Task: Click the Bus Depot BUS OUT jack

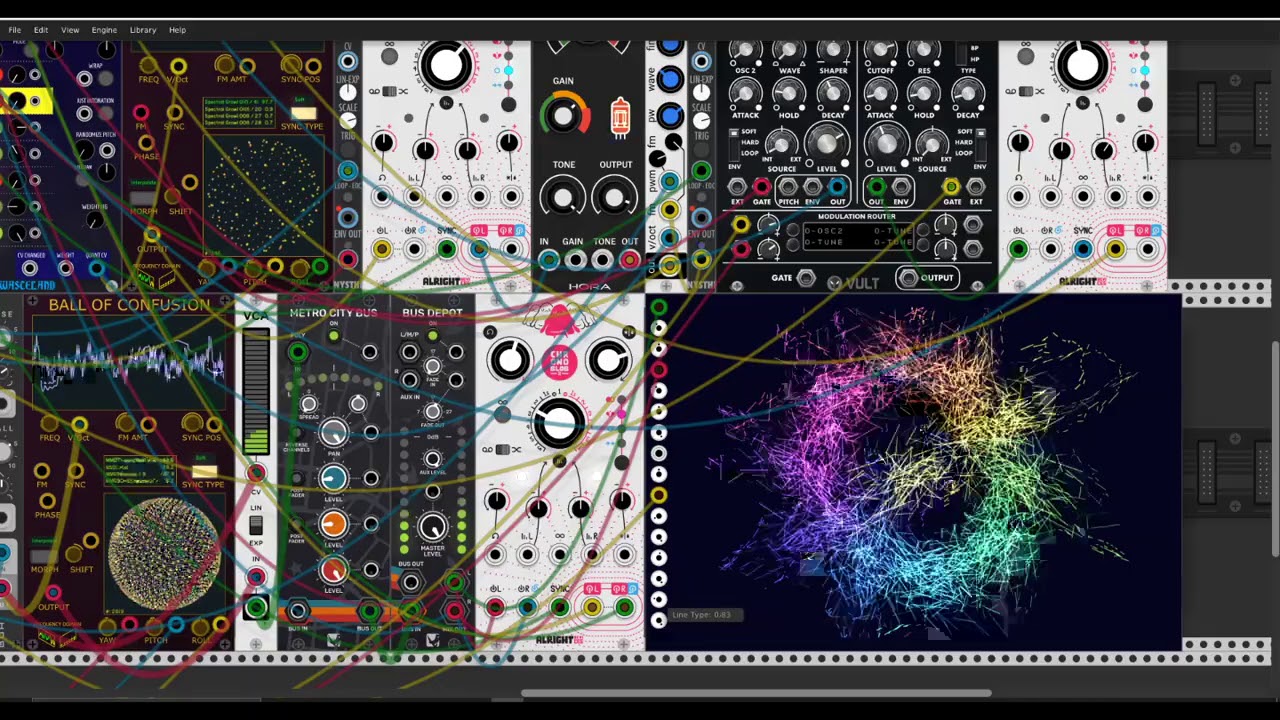Action: pos(410,582)
